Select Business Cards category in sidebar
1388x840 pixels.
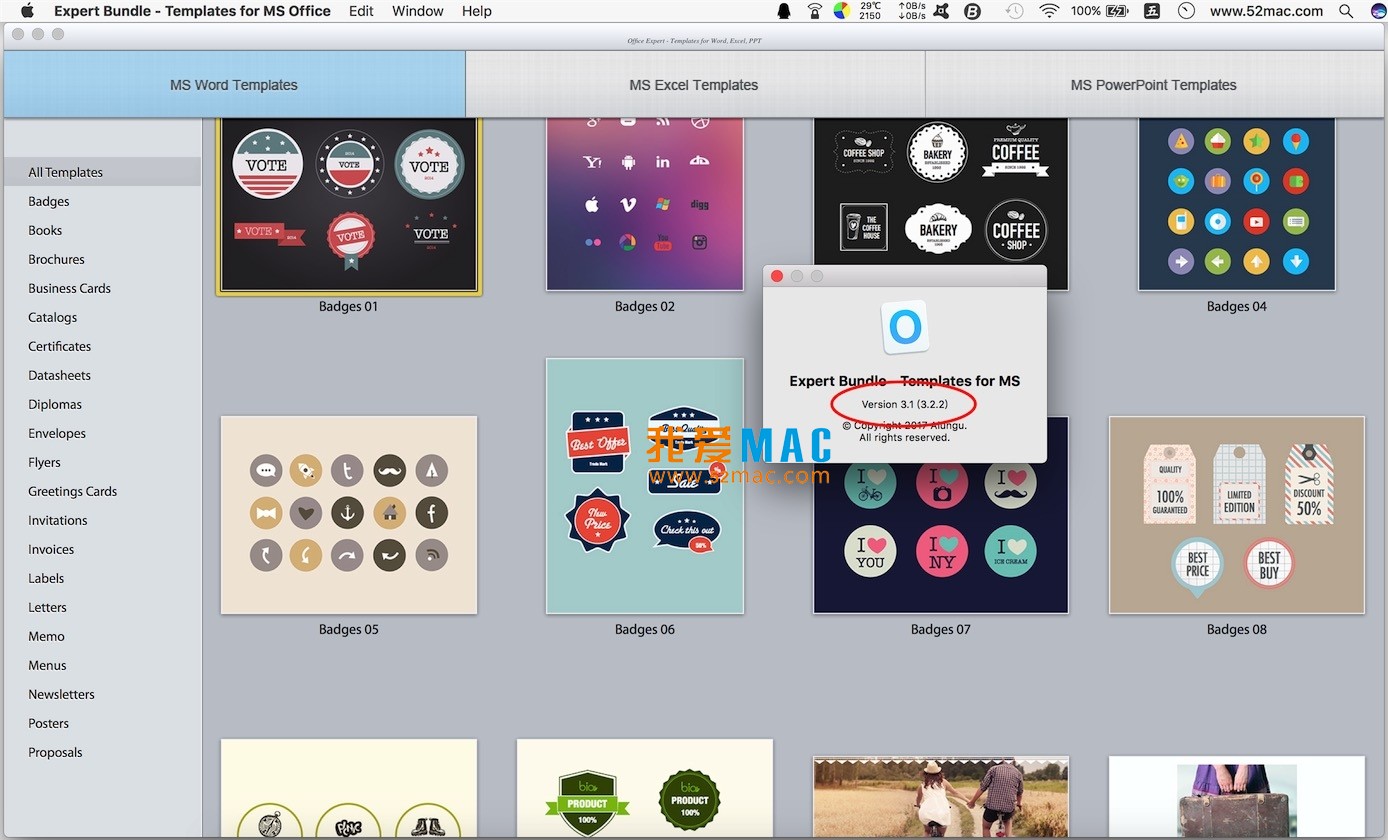click(x=69, y=288)
